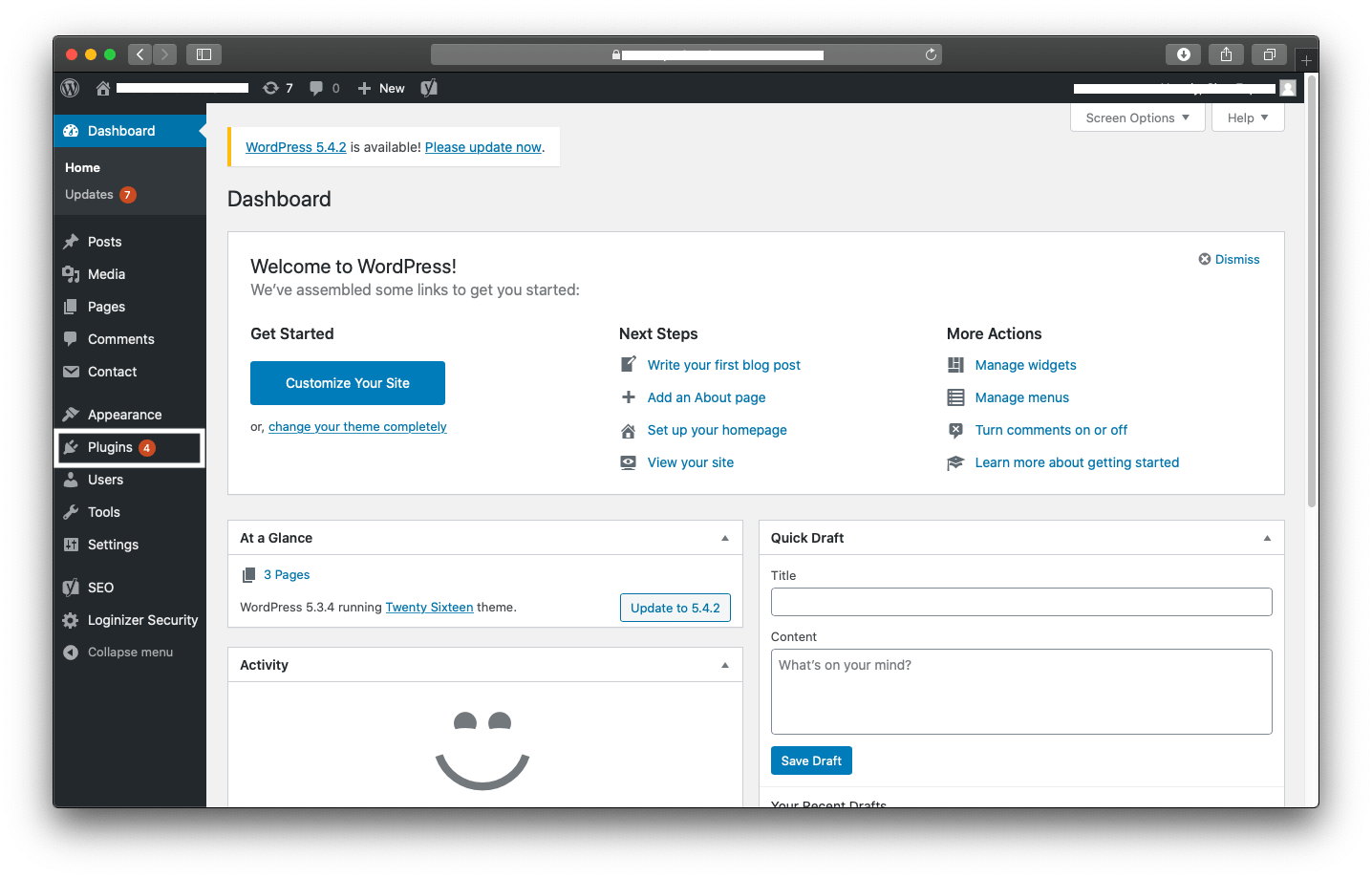This screenshot has height=878, width=1372.
Task: Click the home site icon in admin bar
Action: point(103,88)
